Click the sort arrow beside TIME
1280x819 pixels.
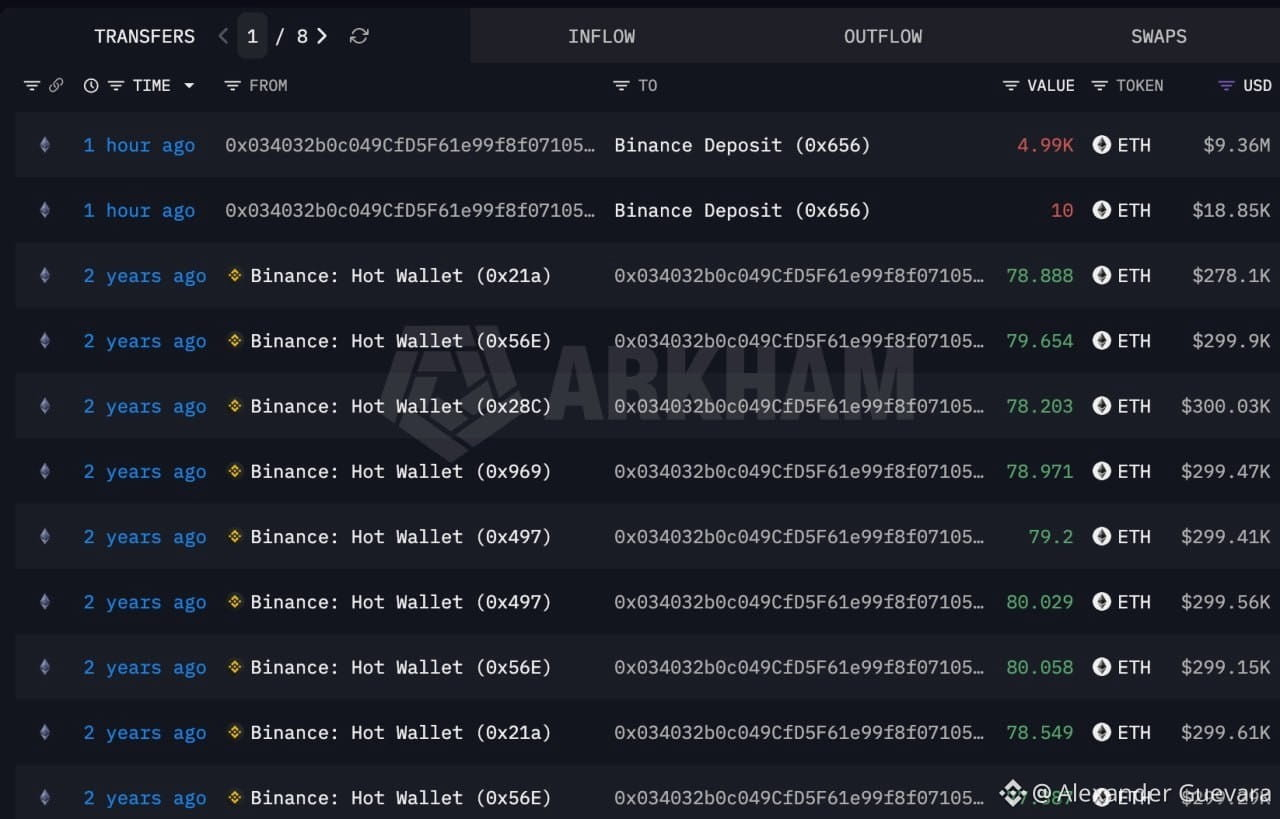[189, 86]
